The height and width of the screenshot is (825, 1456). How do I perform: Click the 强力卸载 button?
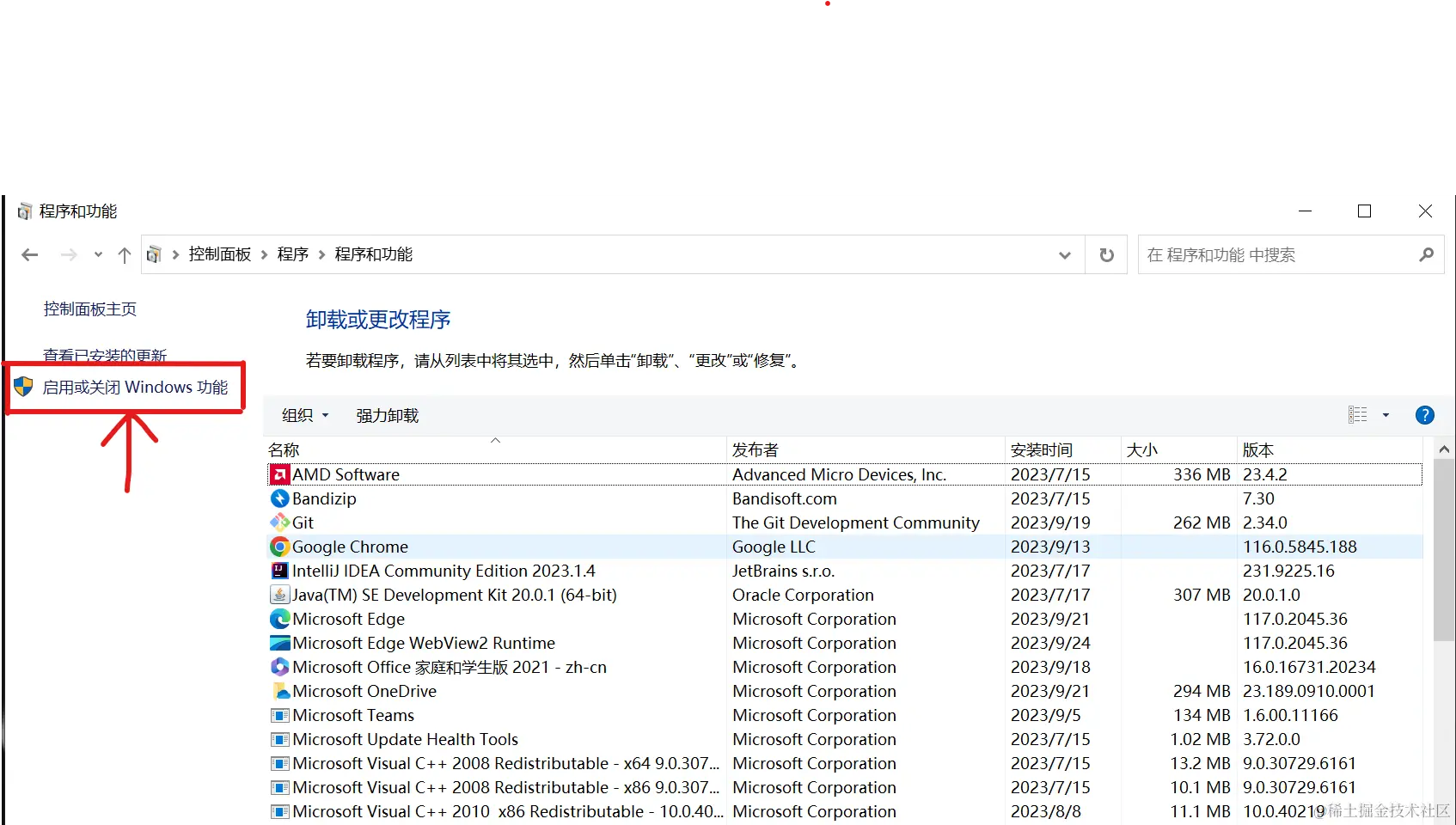387,415
